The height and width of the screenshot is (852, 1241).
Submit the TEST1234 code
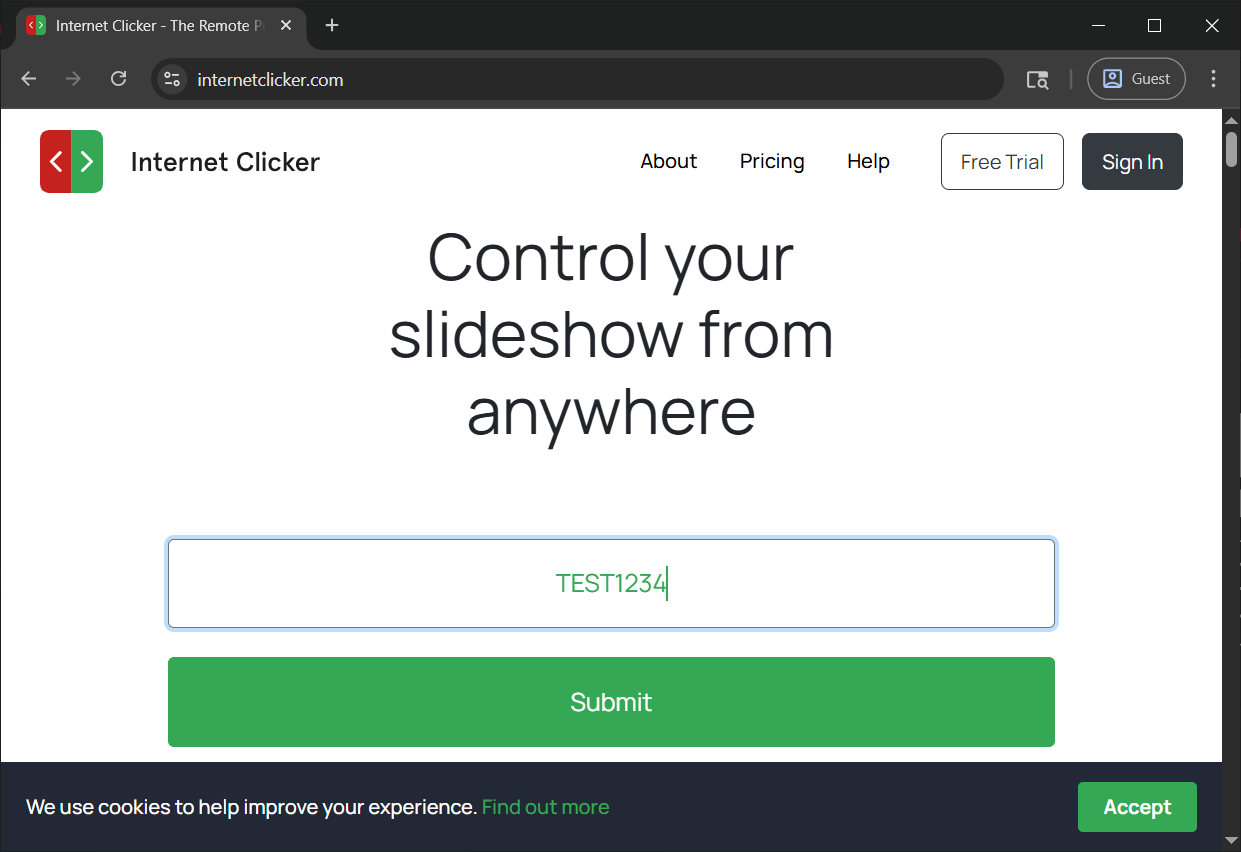610,701
